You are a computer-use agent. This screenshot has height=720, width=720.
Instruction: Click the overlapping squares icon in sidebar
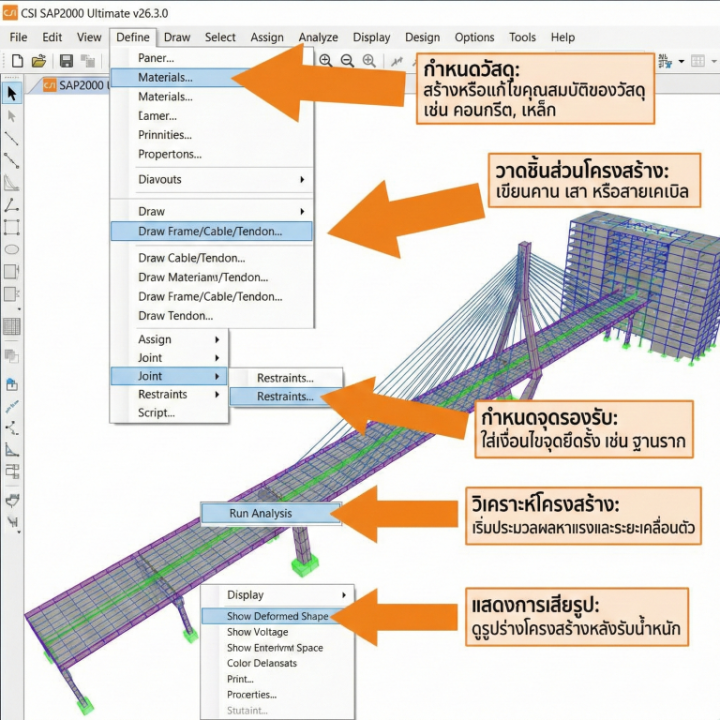[11, 355]
